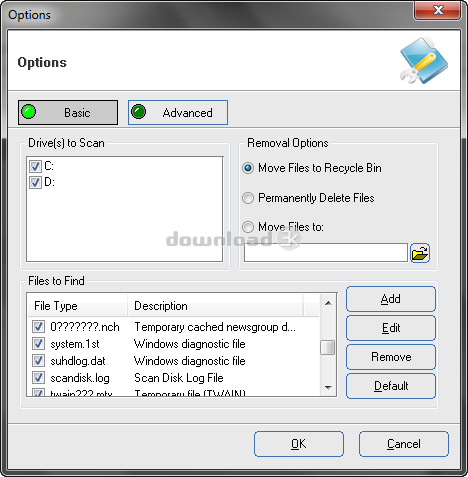
Task: Toggle the system.1st file checkbox
Action: click(38, 343)
